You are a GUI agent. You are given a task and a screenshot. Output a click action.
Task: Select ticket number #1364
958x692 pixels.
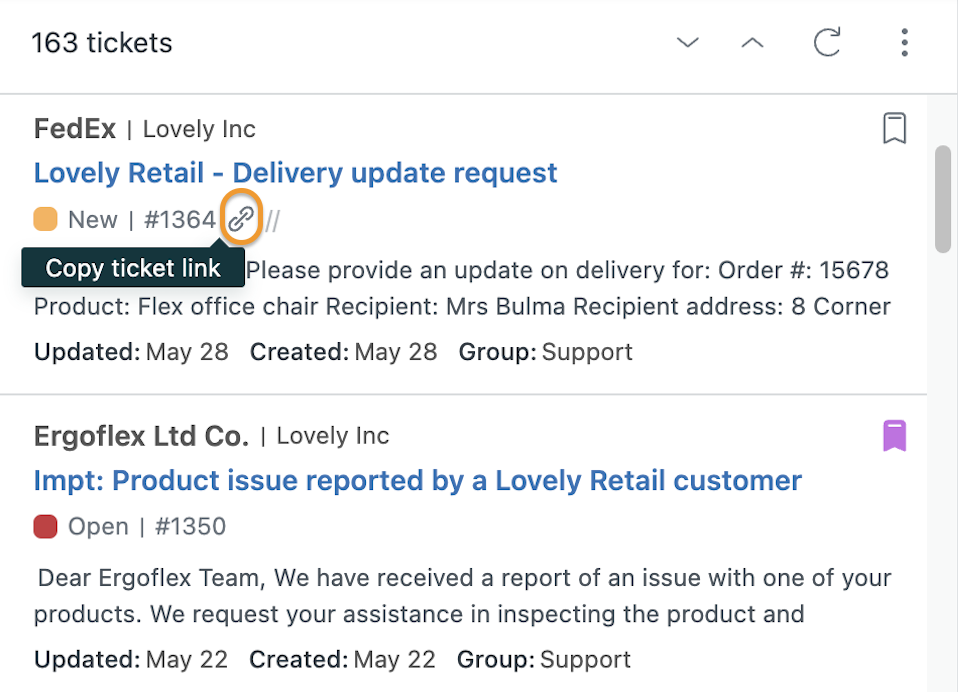point(180,219)
